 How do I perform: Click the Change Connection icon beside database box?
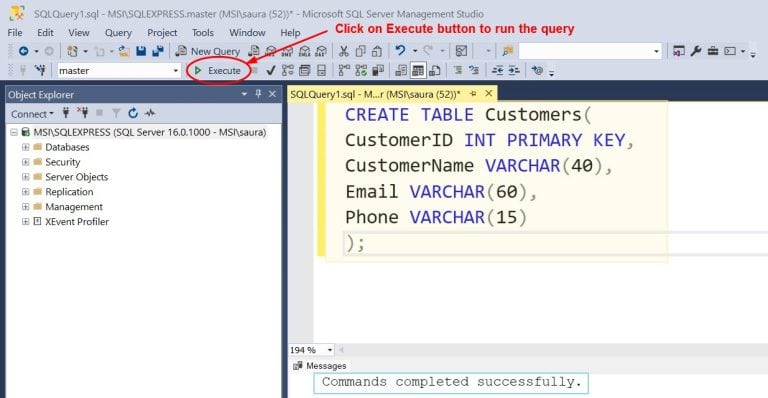[x=40, y=70]
